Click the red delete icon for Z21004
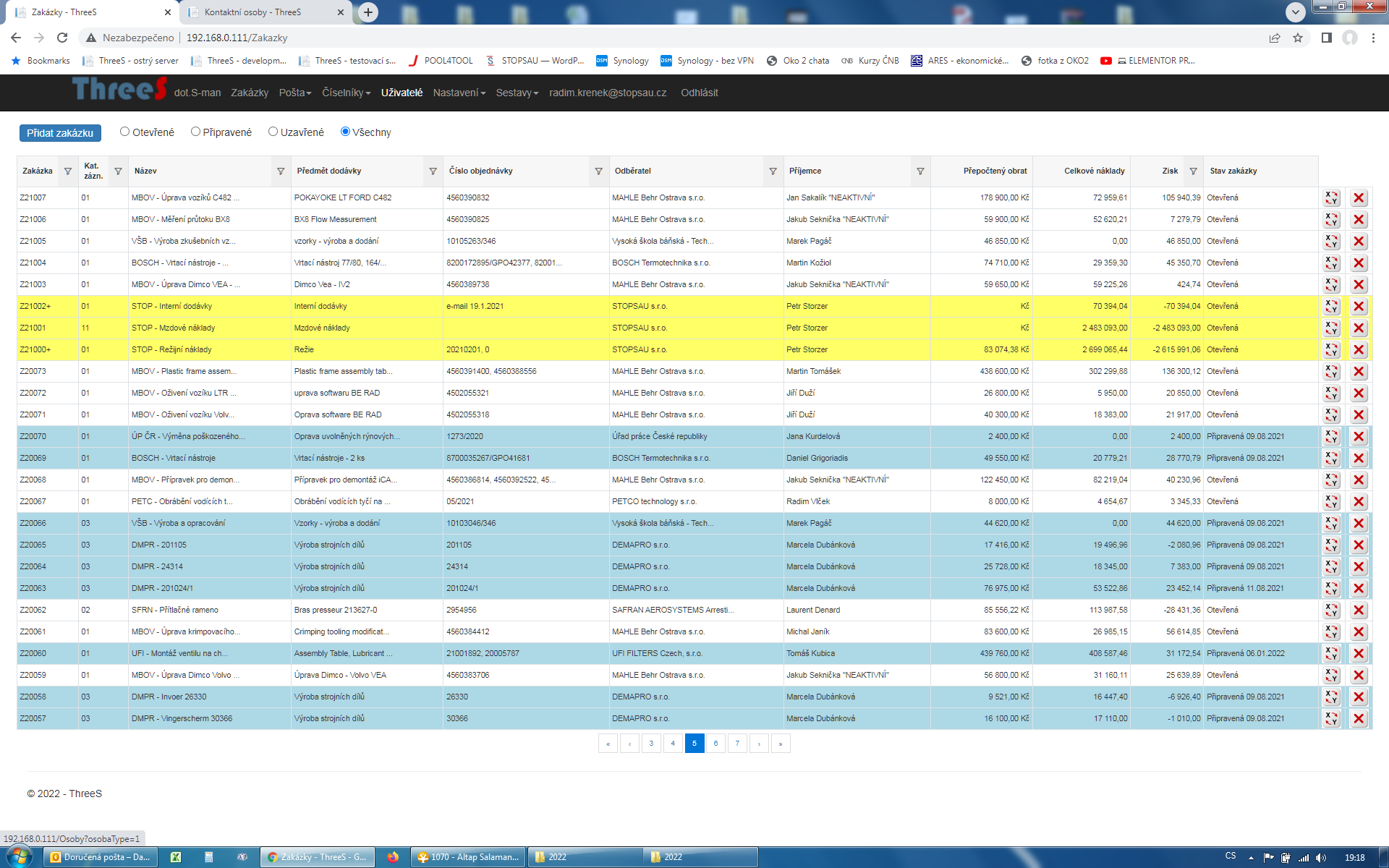Image resolution: width=1389 pixels, height=868 pixels. pyautogui.click(x=1359, y=263)
